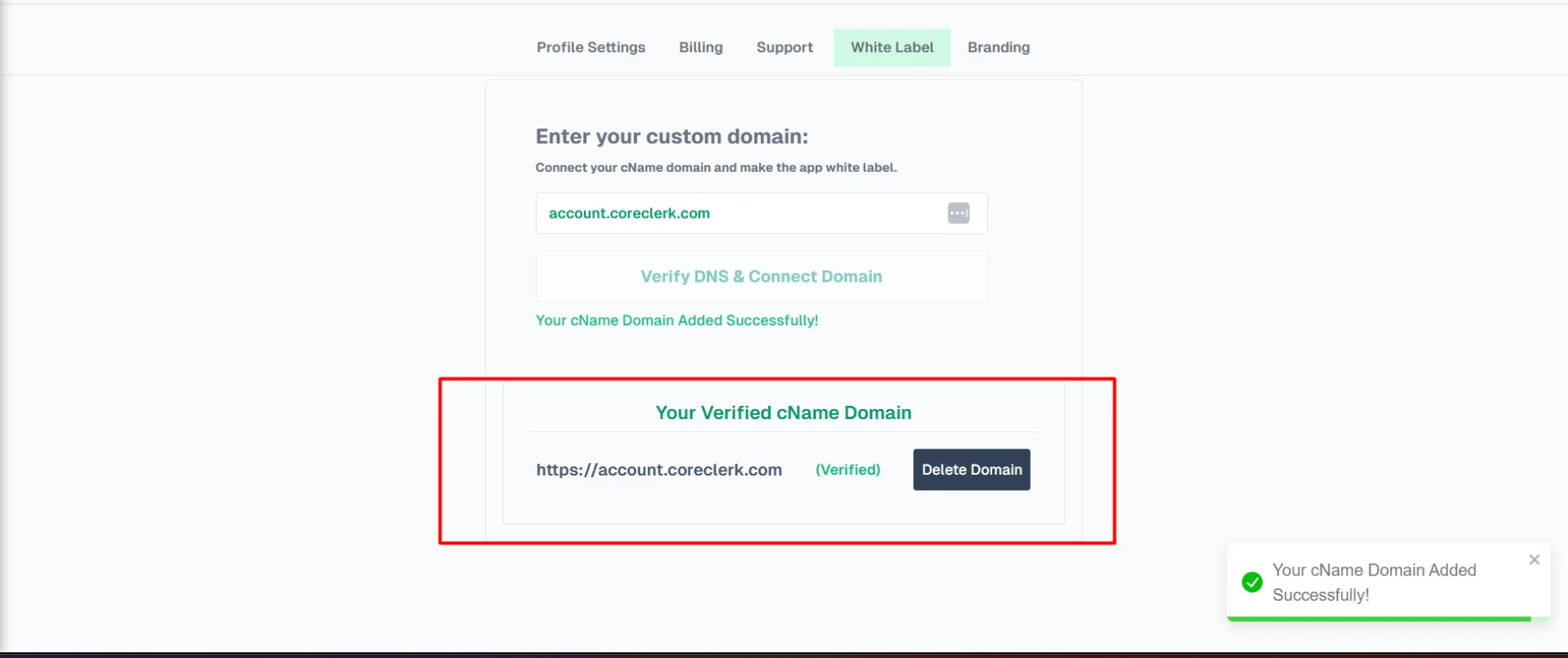Click the green checkmark icon in toast

click(1251, 582)
